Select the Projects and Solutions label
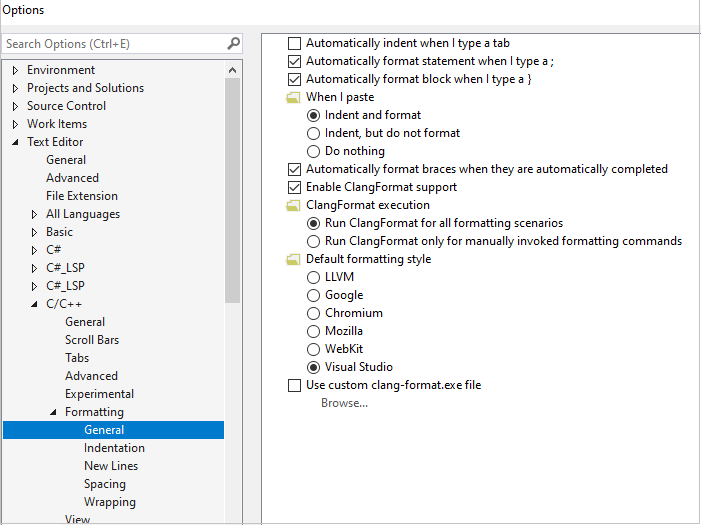 coord(85,88)
